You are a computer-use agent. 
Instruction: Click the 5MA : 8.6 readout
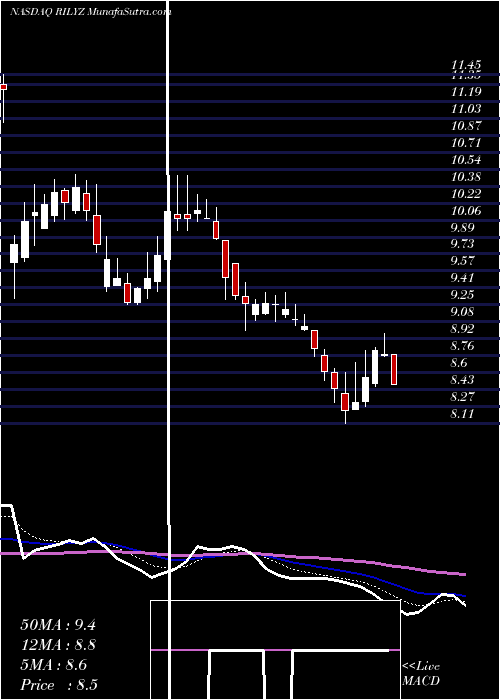[x=54, y=665]
